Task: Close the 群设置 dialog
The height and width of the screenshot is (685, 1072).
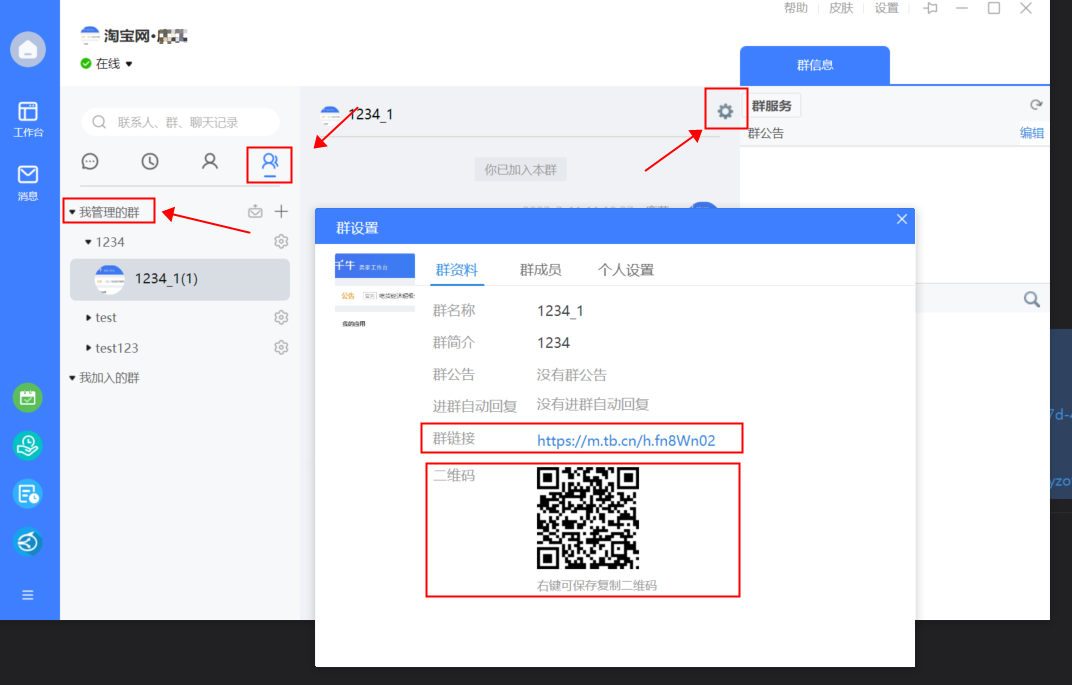Action: click(902, 219)
